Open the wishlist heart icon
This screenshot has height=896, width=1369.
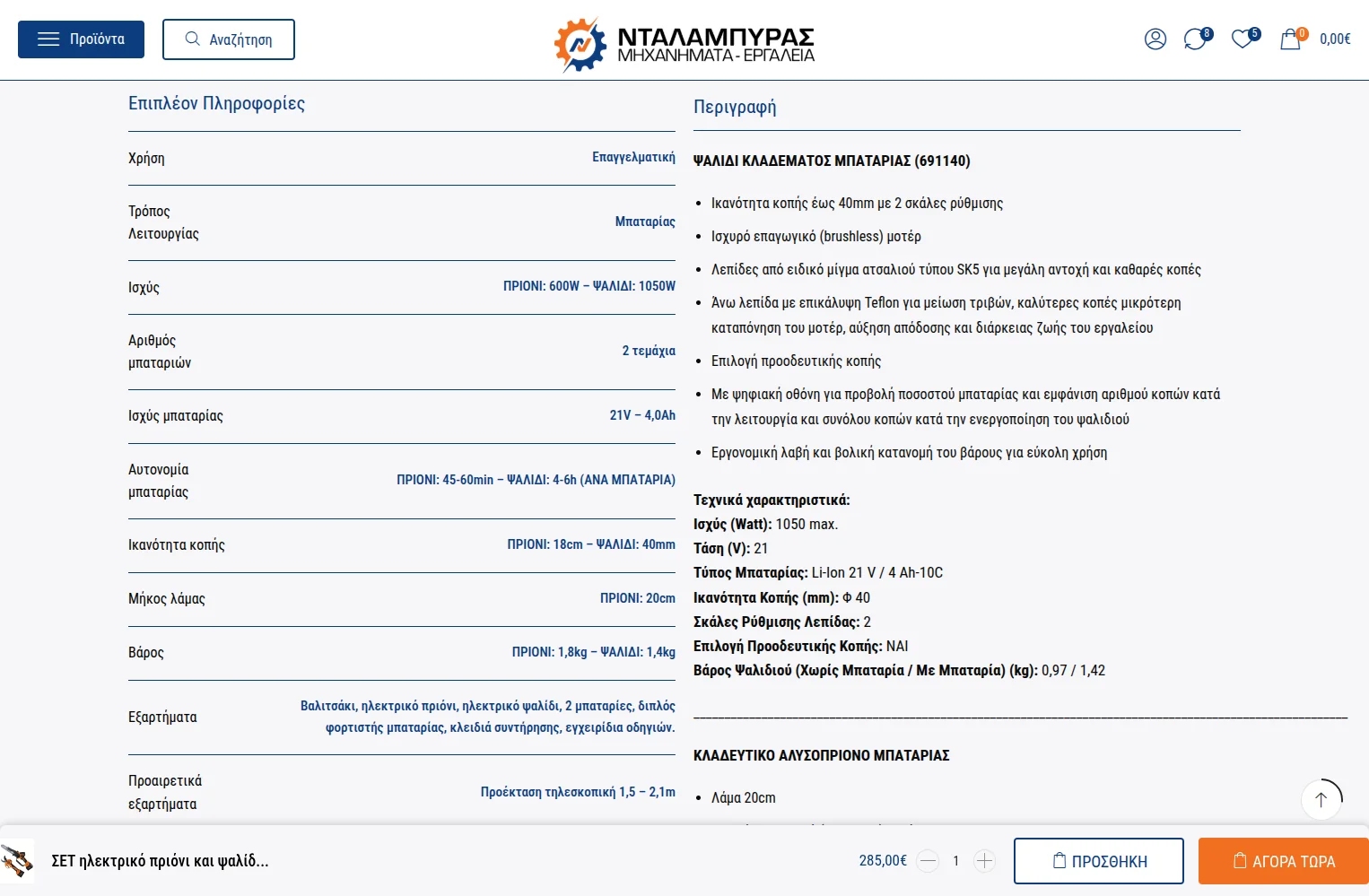click(x=1243, y=39)
